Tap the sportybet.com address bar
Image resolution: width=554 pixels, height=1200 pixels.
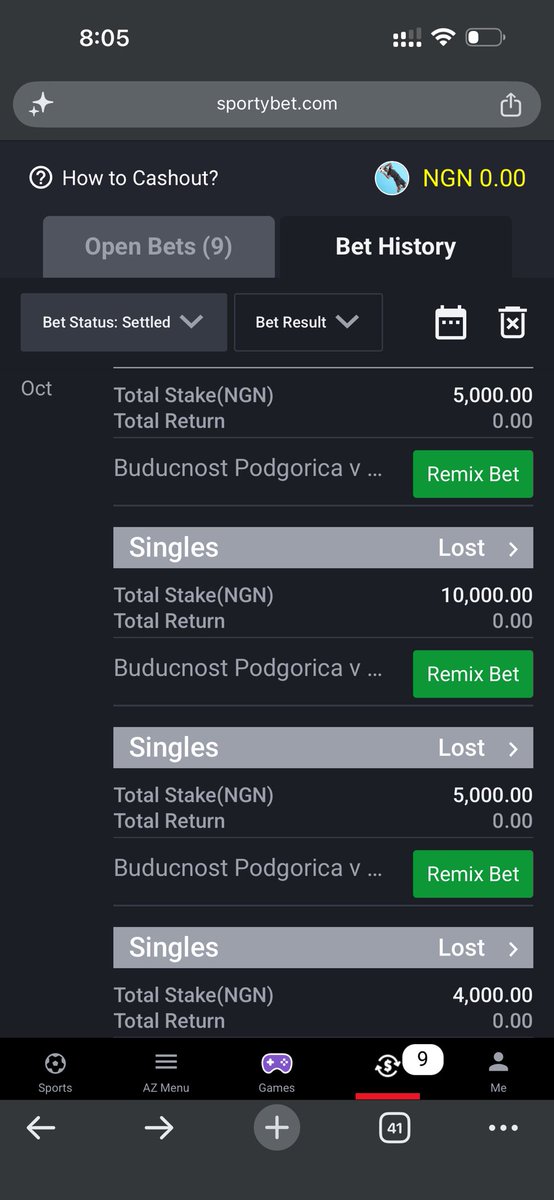277,104
